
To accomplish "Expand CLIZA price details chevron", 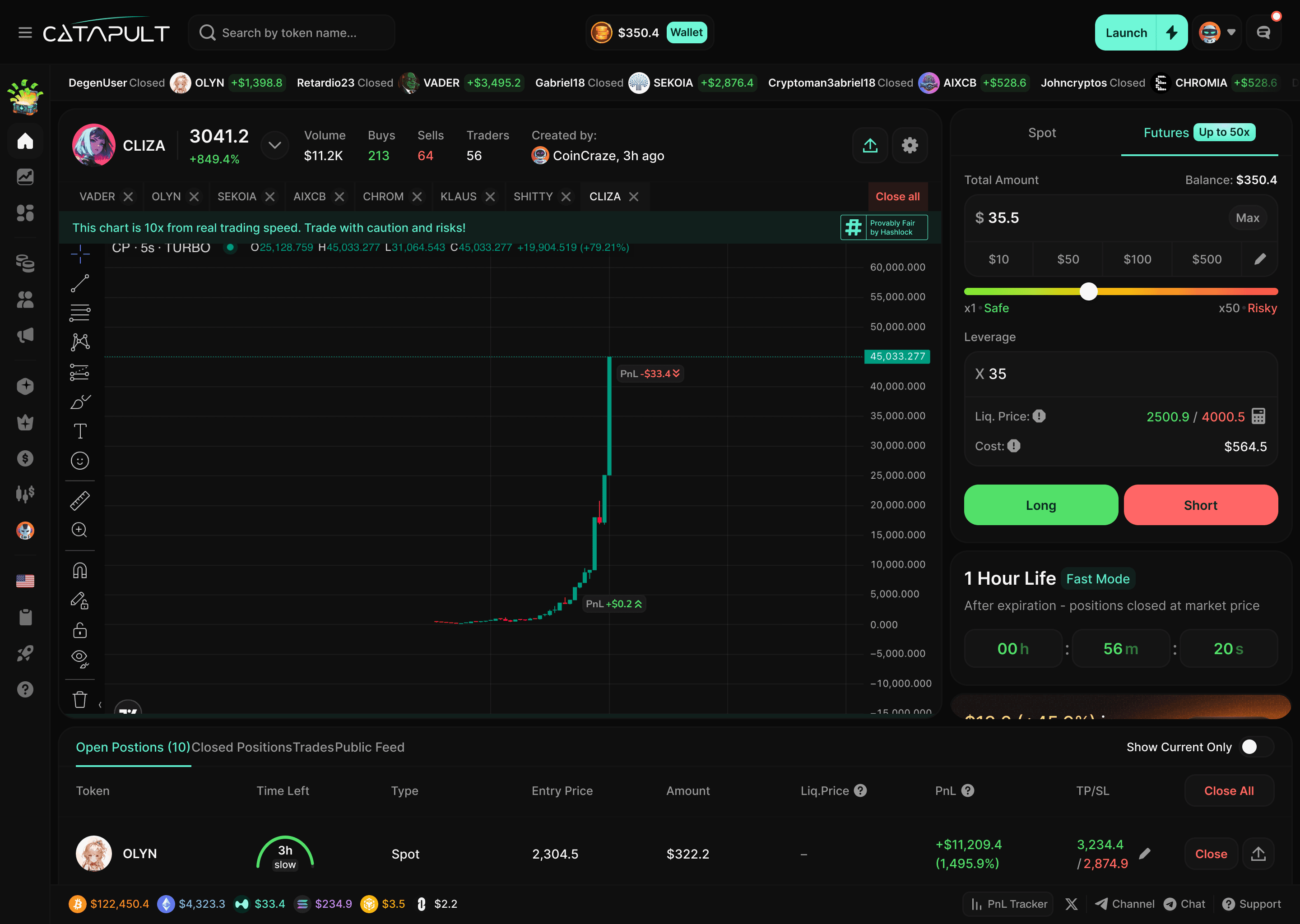I will click(x=275, y=145).
